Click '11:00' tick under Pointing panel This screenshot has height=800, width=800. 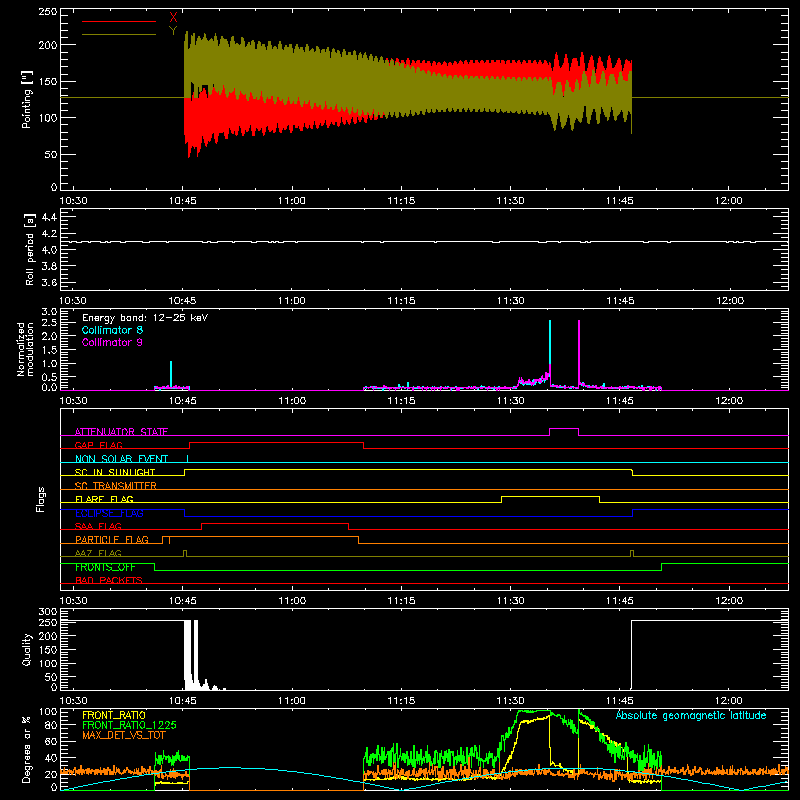[x=292, y=201]
